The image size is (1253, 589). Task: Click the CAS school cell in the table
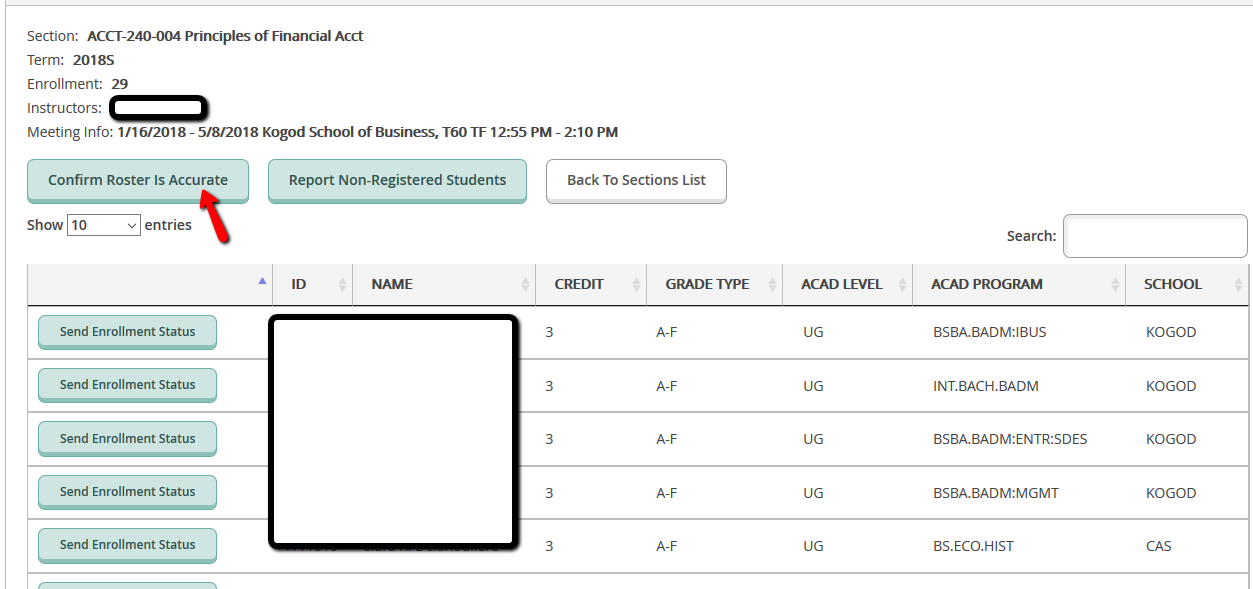point(1158,546)
